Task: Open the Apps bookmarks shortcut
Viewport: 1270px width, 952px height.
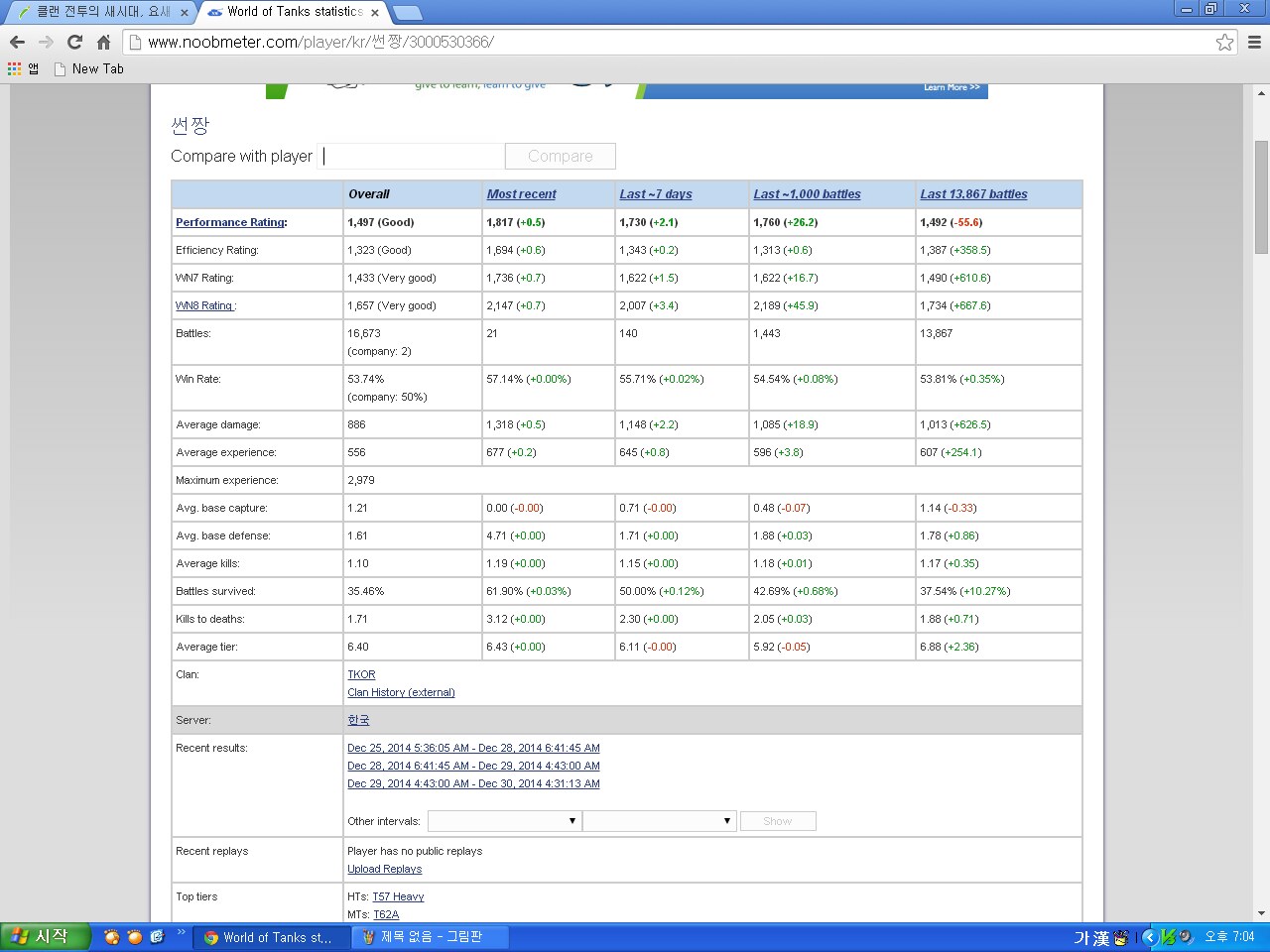Action: click(23, 68)
